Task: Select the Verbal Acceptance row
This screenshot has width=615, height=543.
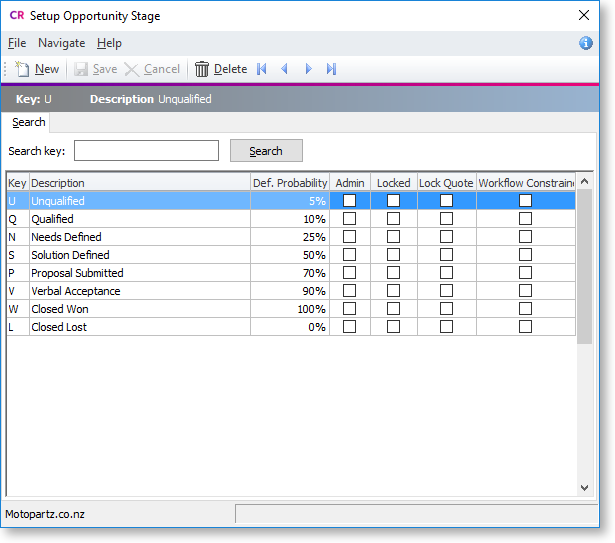Action: point(291,291)
